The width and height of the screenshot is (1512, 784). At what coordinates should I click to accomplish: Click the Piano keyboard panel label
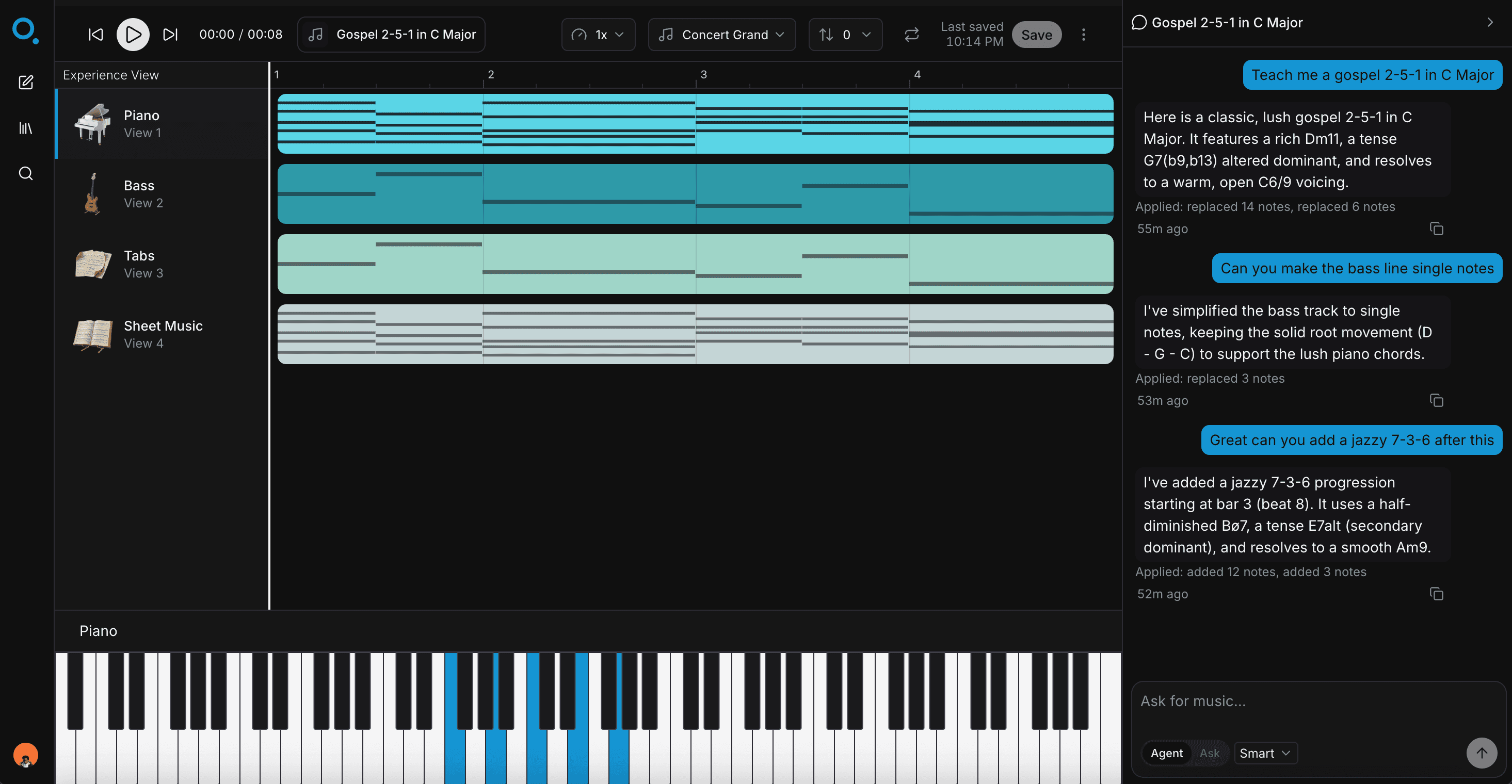[98, 631]
